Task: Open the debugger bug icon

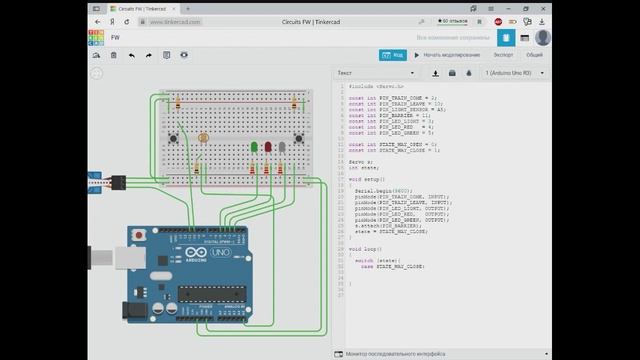Action: 469,73
